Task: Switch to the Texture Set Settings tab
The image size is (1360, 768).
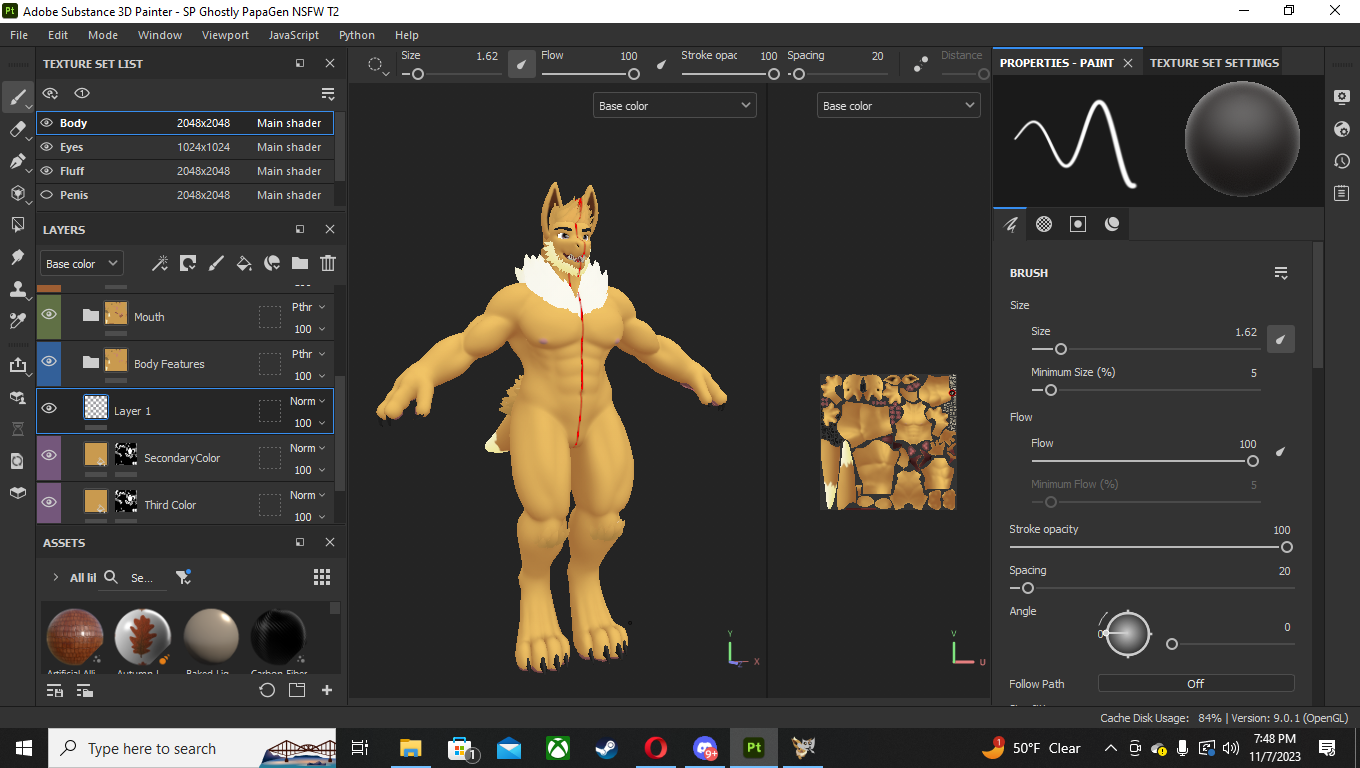Action: [x=1214, y=63]
